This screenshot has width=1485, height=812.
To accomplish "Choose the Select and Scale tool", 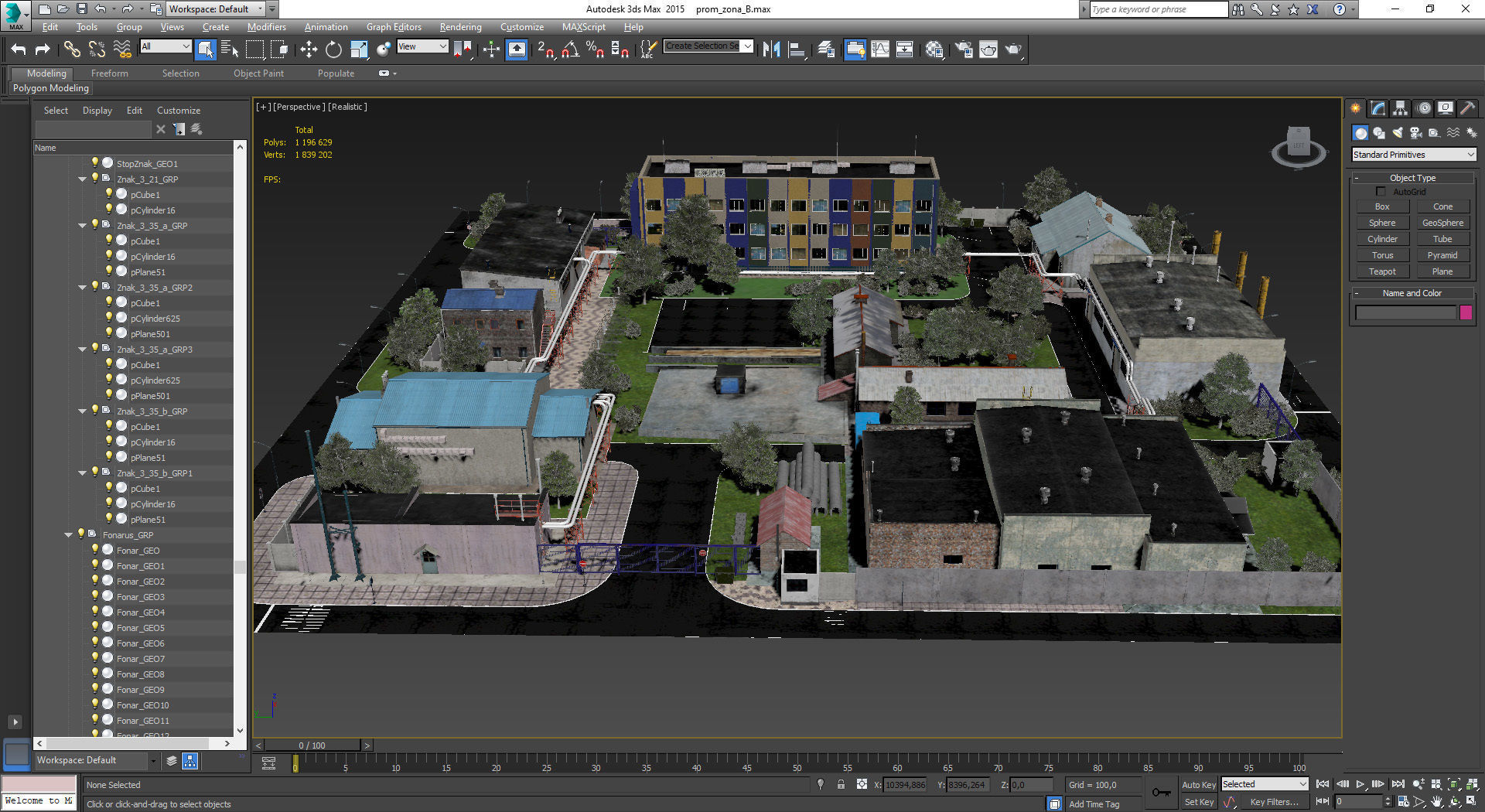I will pyautogui.click(x=359, y=49).
